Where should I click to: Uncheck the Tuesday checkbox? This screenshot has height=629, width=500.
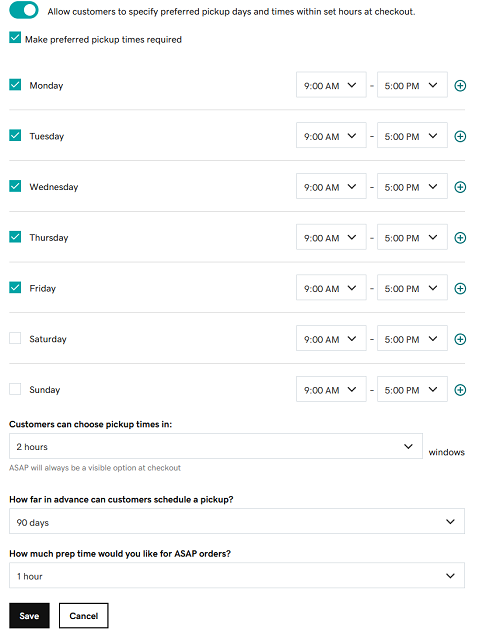pos(15,135)
